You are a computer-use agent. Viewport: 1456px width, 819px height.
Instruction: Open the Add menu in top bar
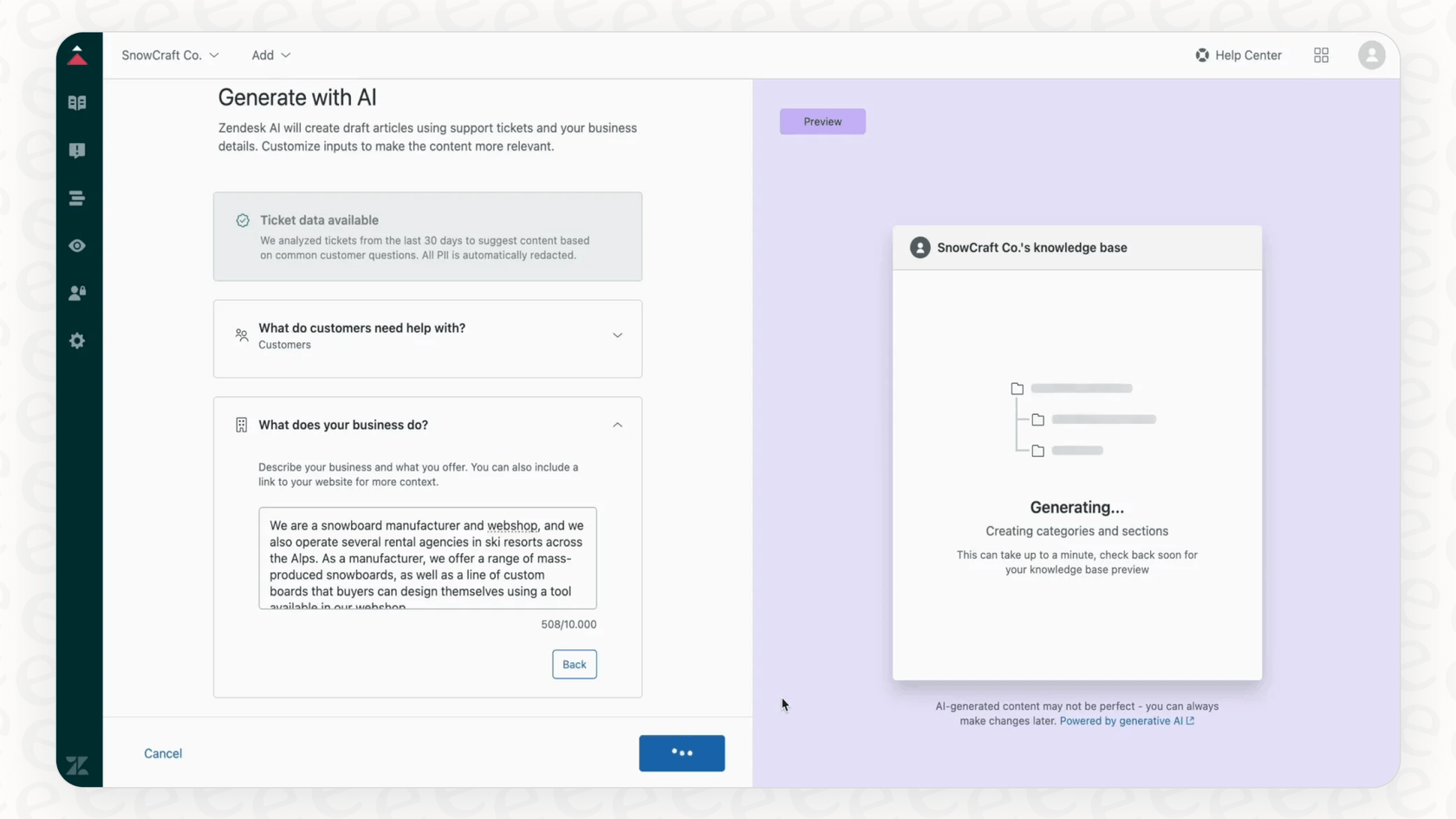click(x=270, y=55)
